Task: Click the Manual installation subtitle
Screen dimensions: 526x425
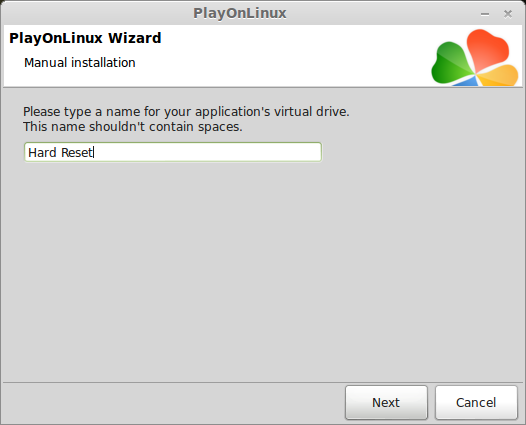Action: click(x=80, y=63)
